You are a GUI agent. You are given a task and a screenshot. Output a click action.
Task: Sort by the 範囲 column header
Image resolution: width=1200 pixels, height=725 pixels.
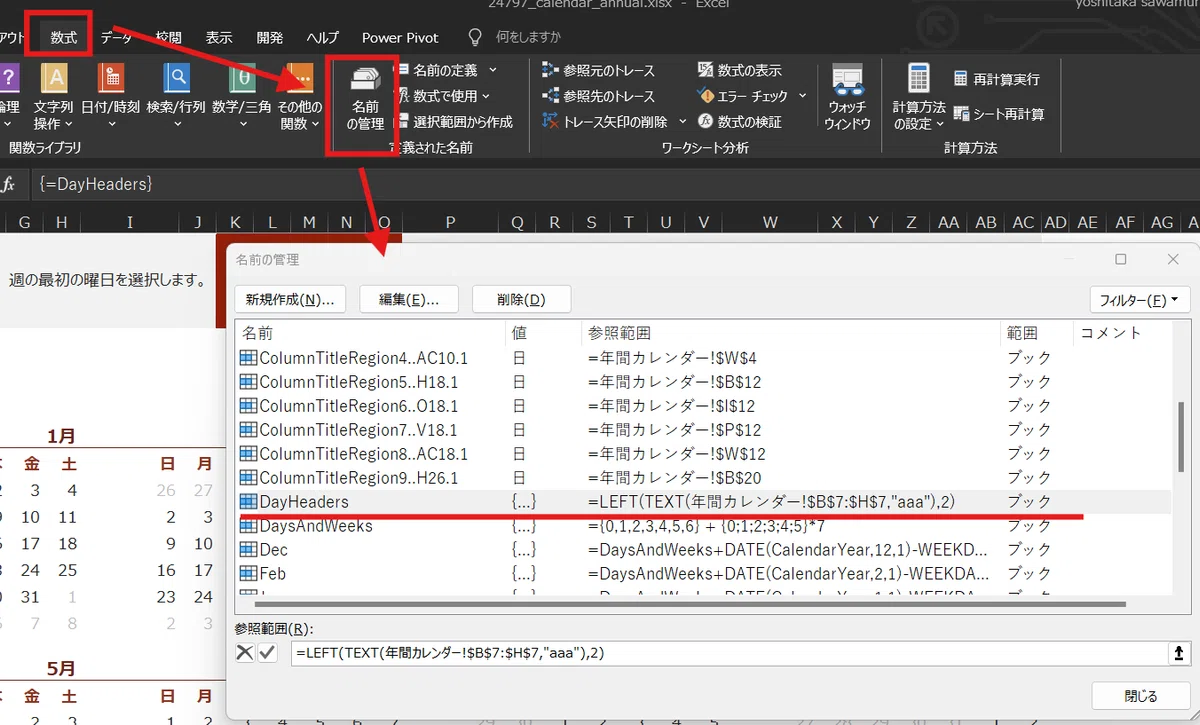coord(1036,333)
